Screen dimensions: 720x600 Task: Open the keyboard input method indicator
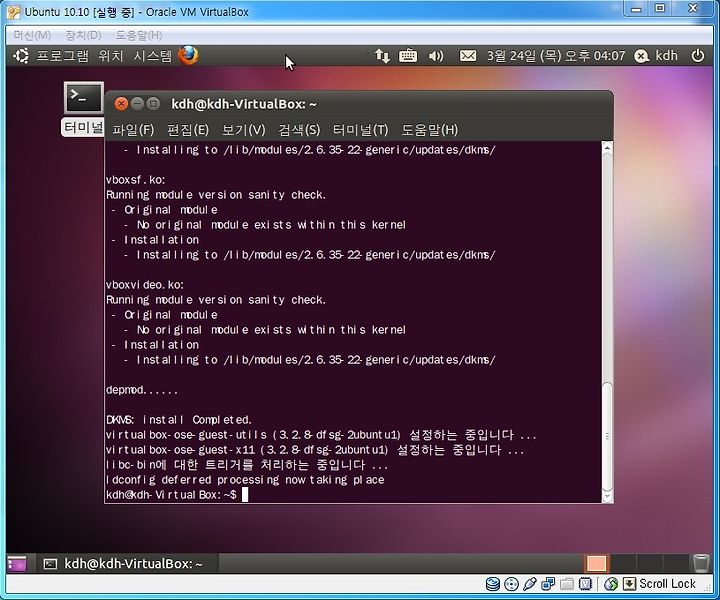[x=408, y=56]
